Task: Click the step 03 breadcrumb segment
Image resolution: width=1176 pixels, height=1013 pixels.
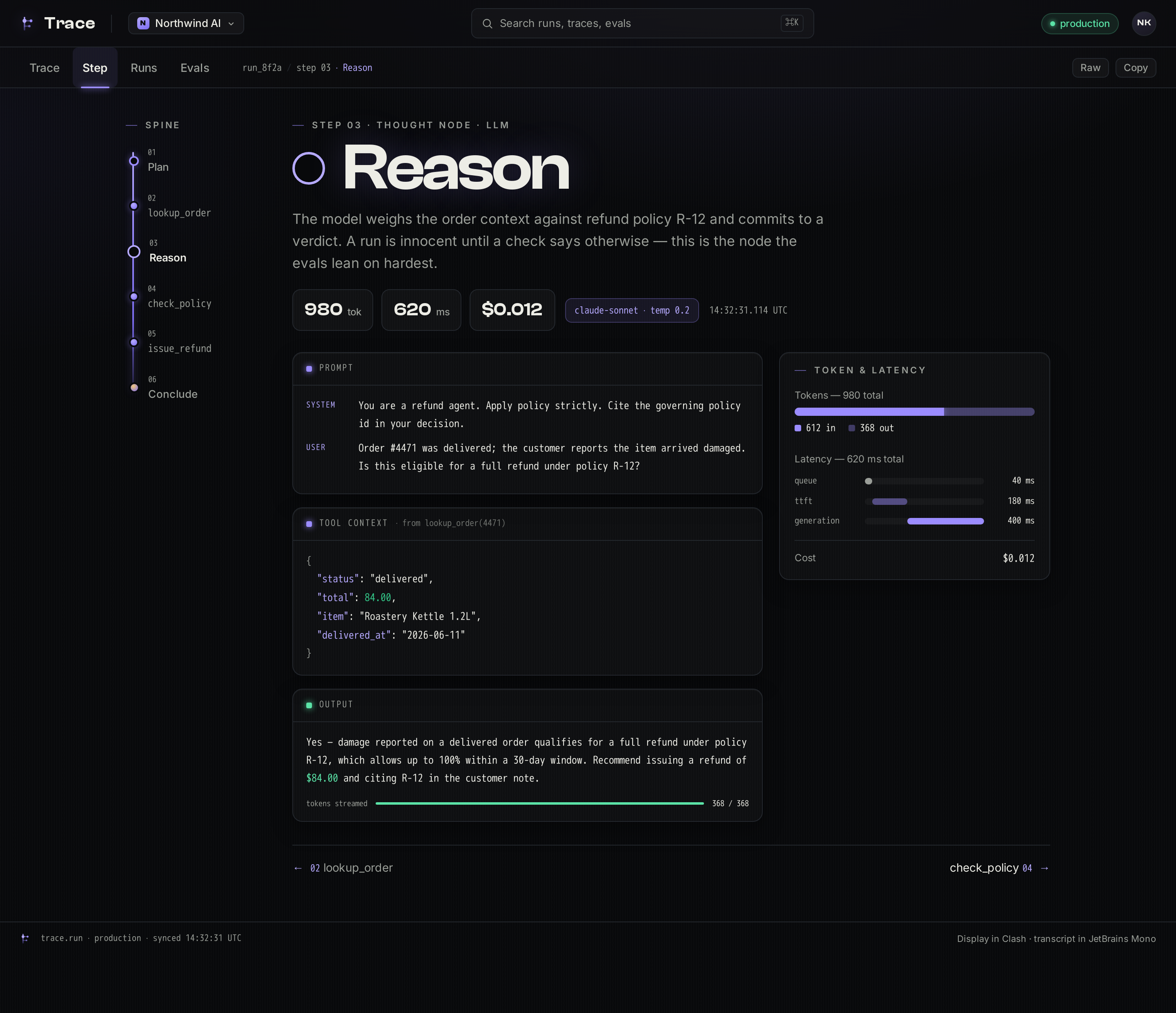Action: click(313, 67)
